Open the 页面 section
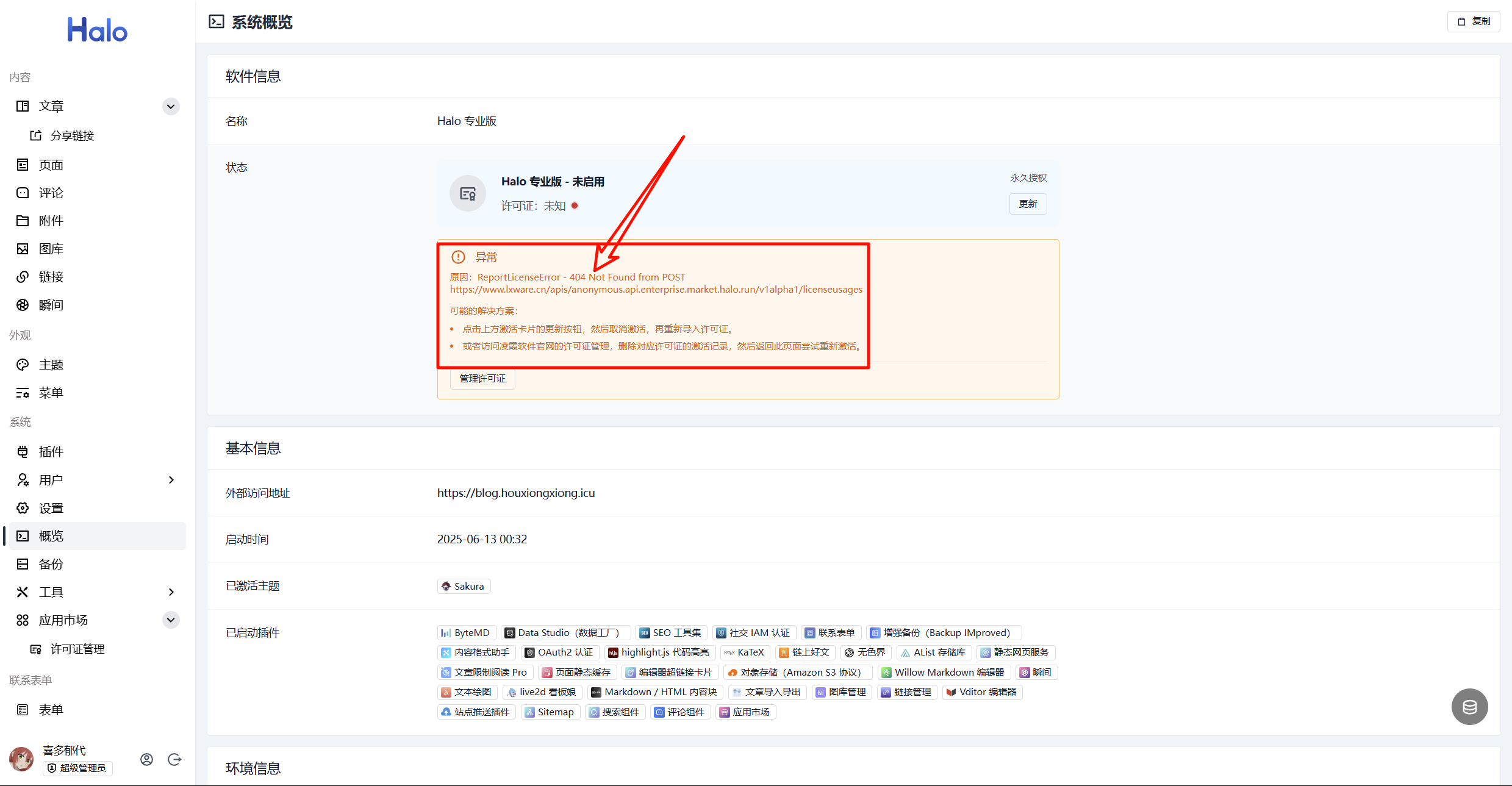Screen dimensions: 1512x786 coord(51,165)
